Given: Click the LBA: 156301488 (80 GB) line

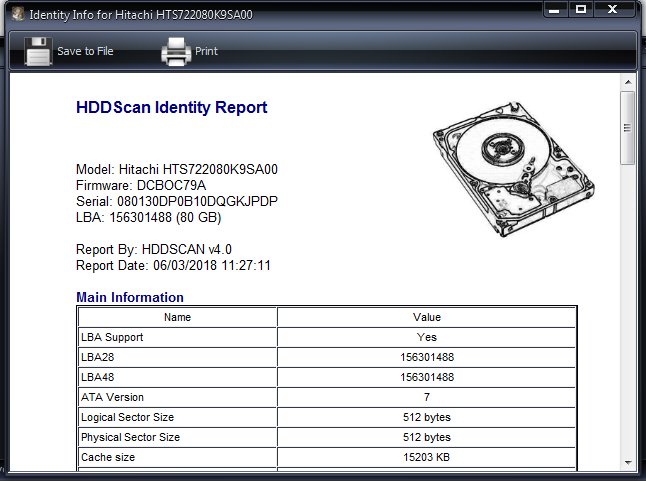Looking at the screenshot, I should [x=149, y=217].
